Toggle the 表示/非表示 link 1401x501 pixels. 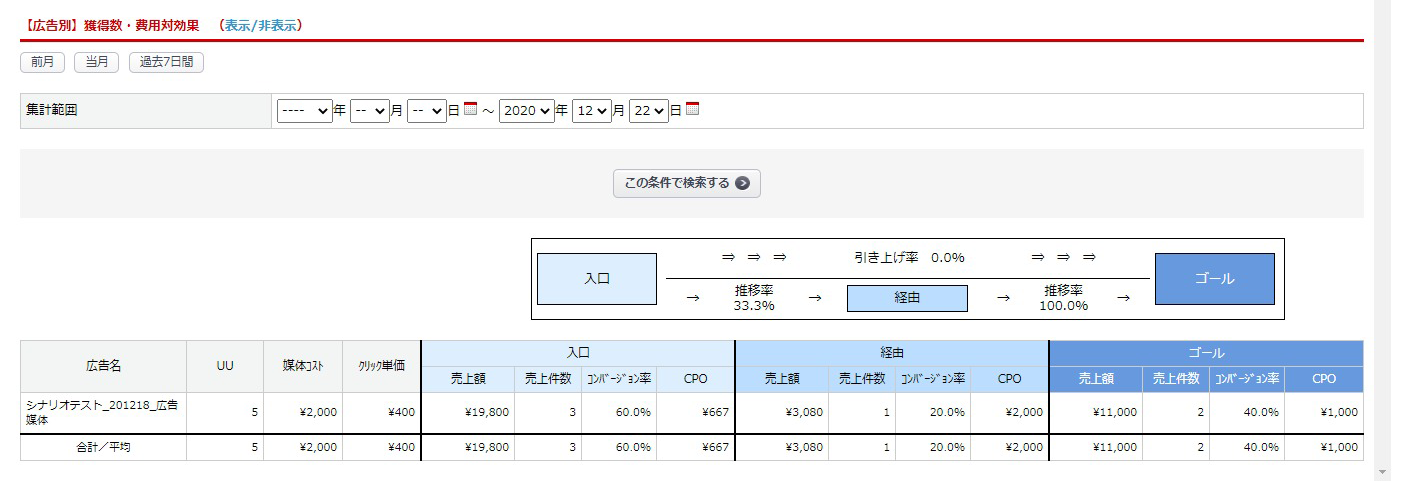(262, 26)
